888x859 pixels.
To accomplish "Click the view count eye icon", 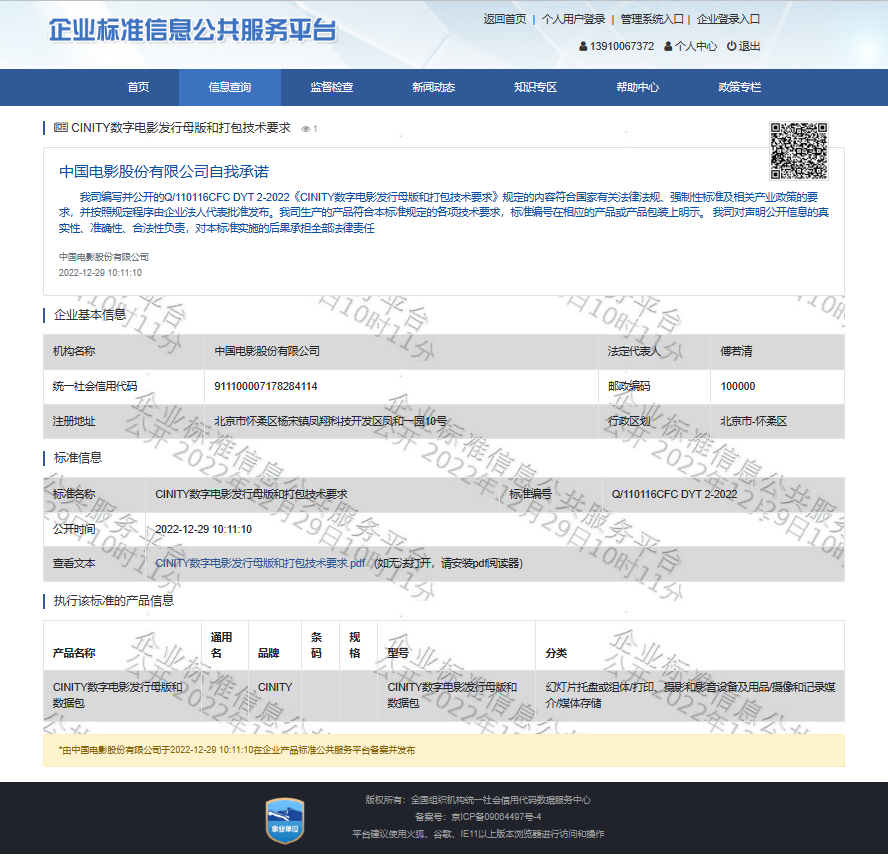I will point(306,129).
